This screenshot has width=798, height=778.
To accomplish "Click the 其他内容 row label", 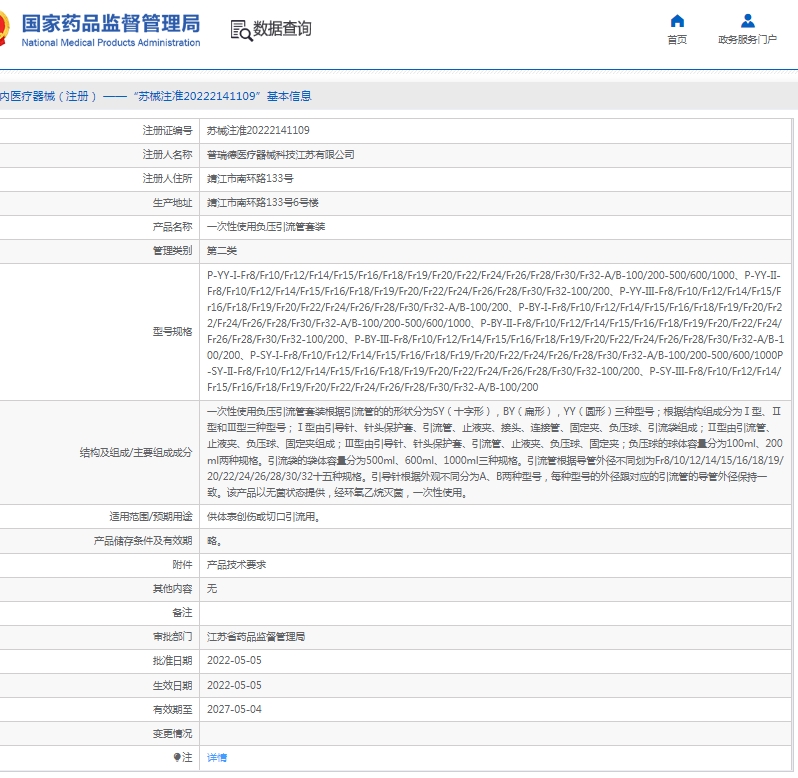I will [173, 589].
